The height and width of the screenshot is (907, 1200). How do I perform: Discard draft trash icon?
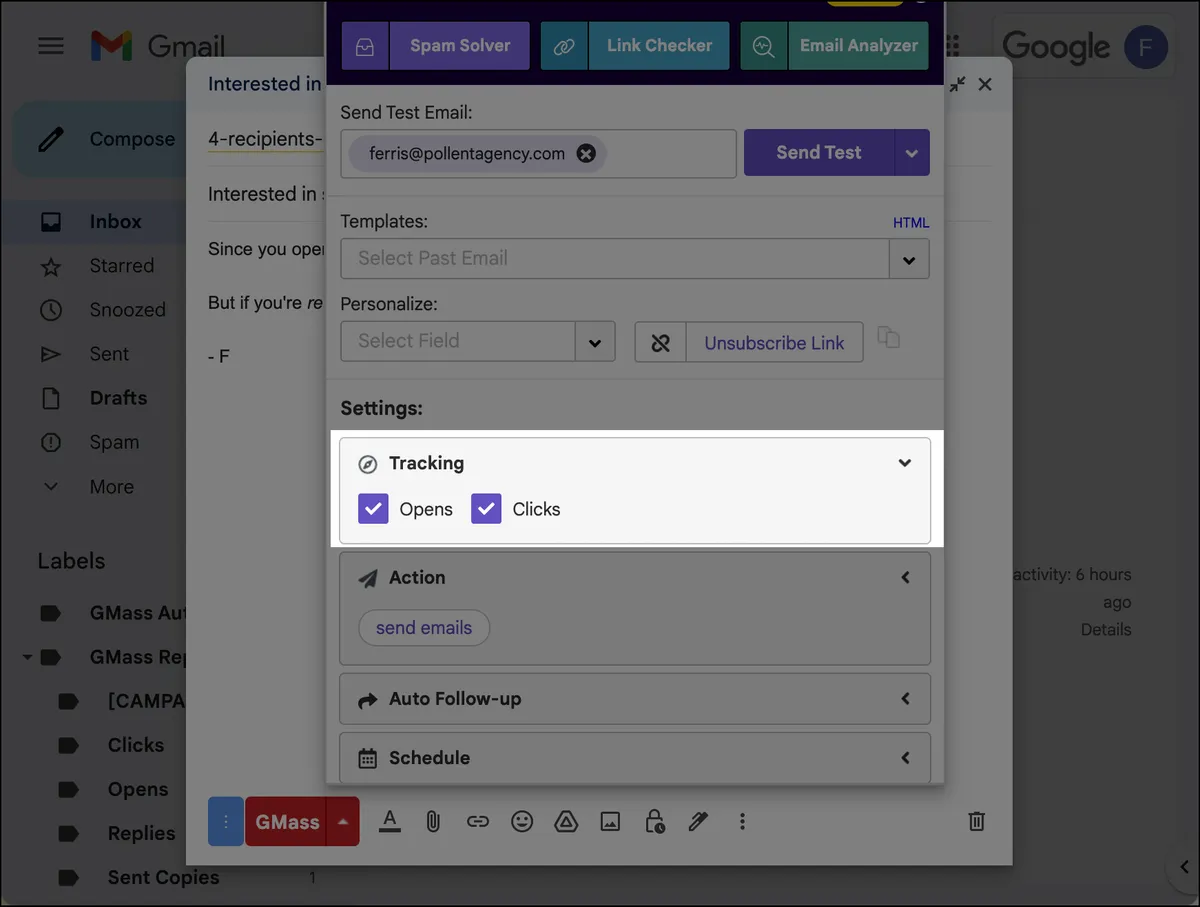(977, 822)
